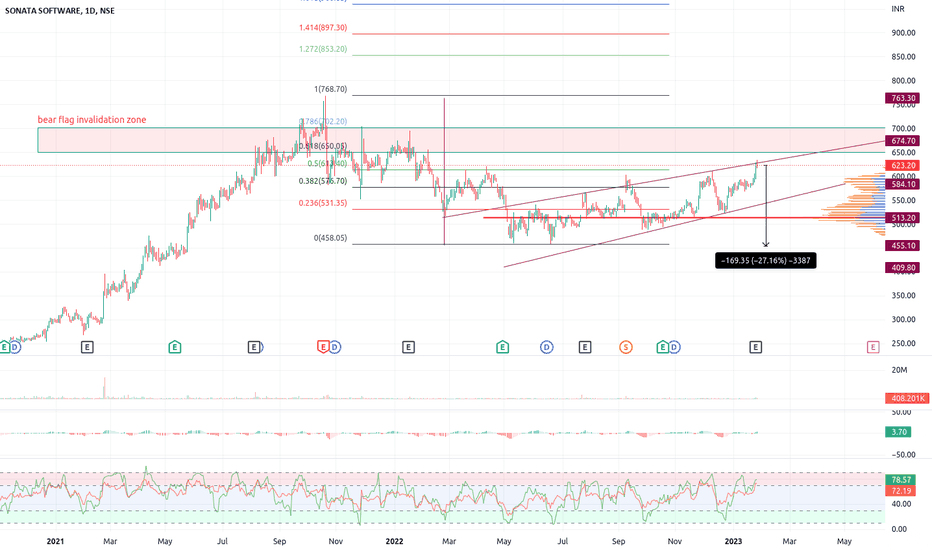Click the pink upcoming earnings marker near May 2023
932x550 pixels.
coord(873,347)
